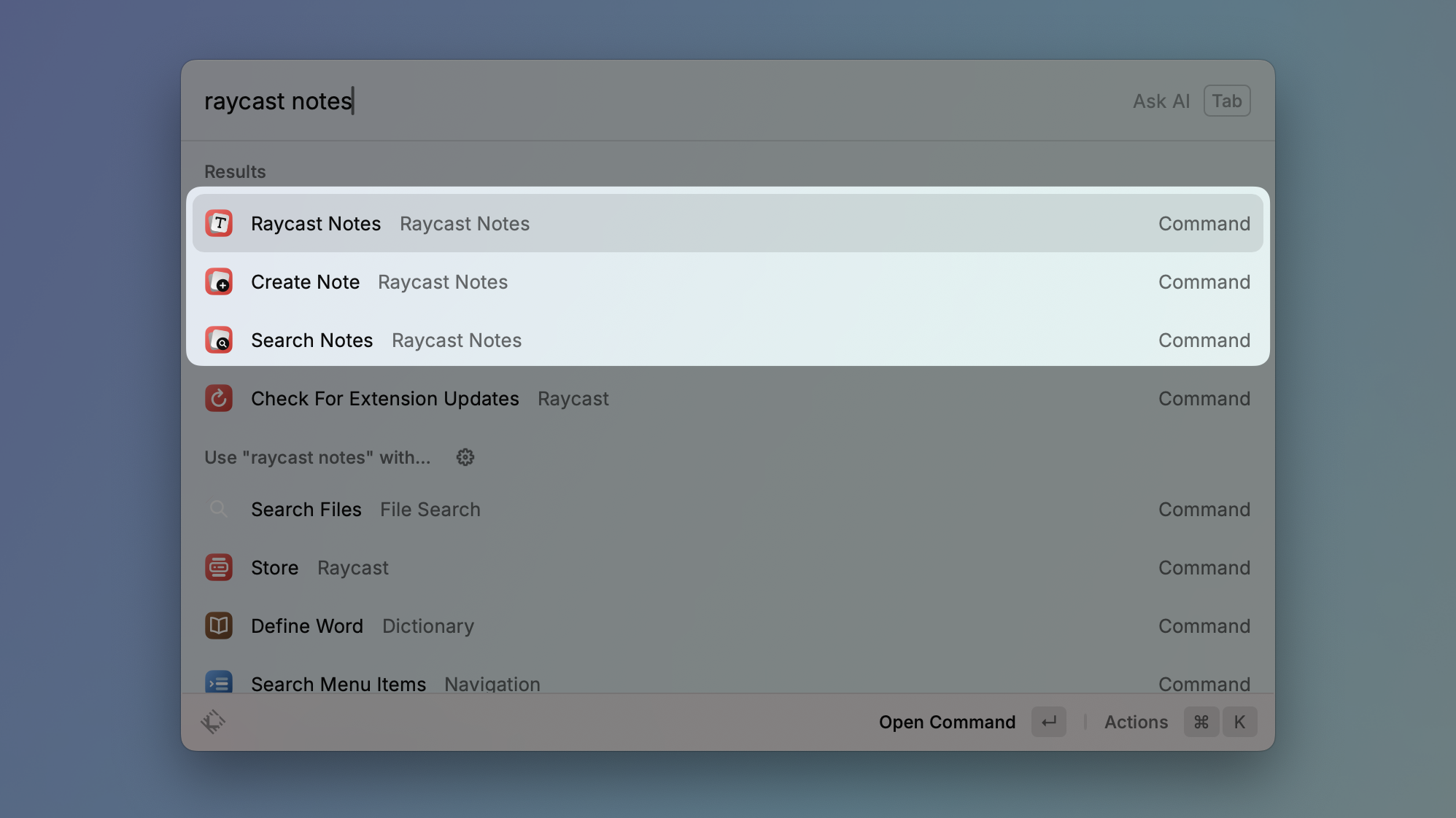Click the Store icon
Screen dimensions: 1456x818
[219, 567]
